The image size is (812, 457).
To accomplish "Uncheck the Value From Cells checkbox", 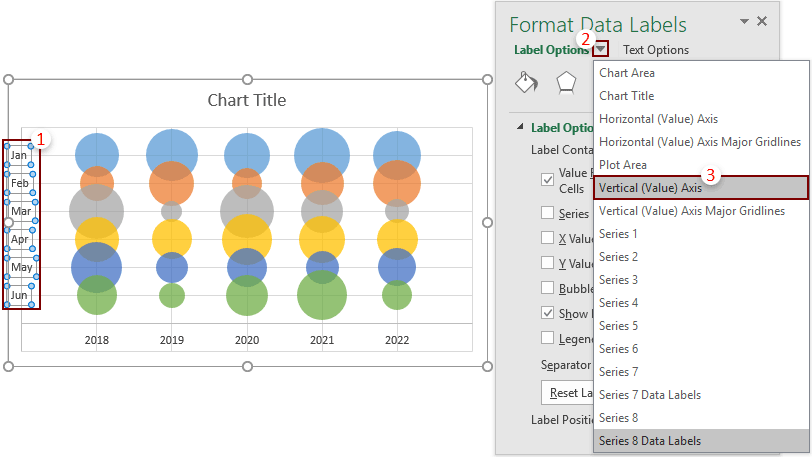I will [x=547, y=179].
